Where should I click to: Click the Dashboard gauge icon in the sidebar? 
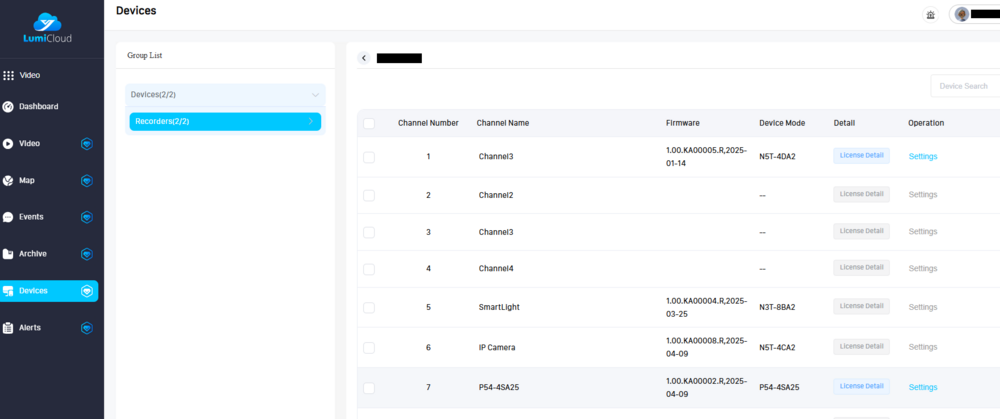click(x=9, y=107)
